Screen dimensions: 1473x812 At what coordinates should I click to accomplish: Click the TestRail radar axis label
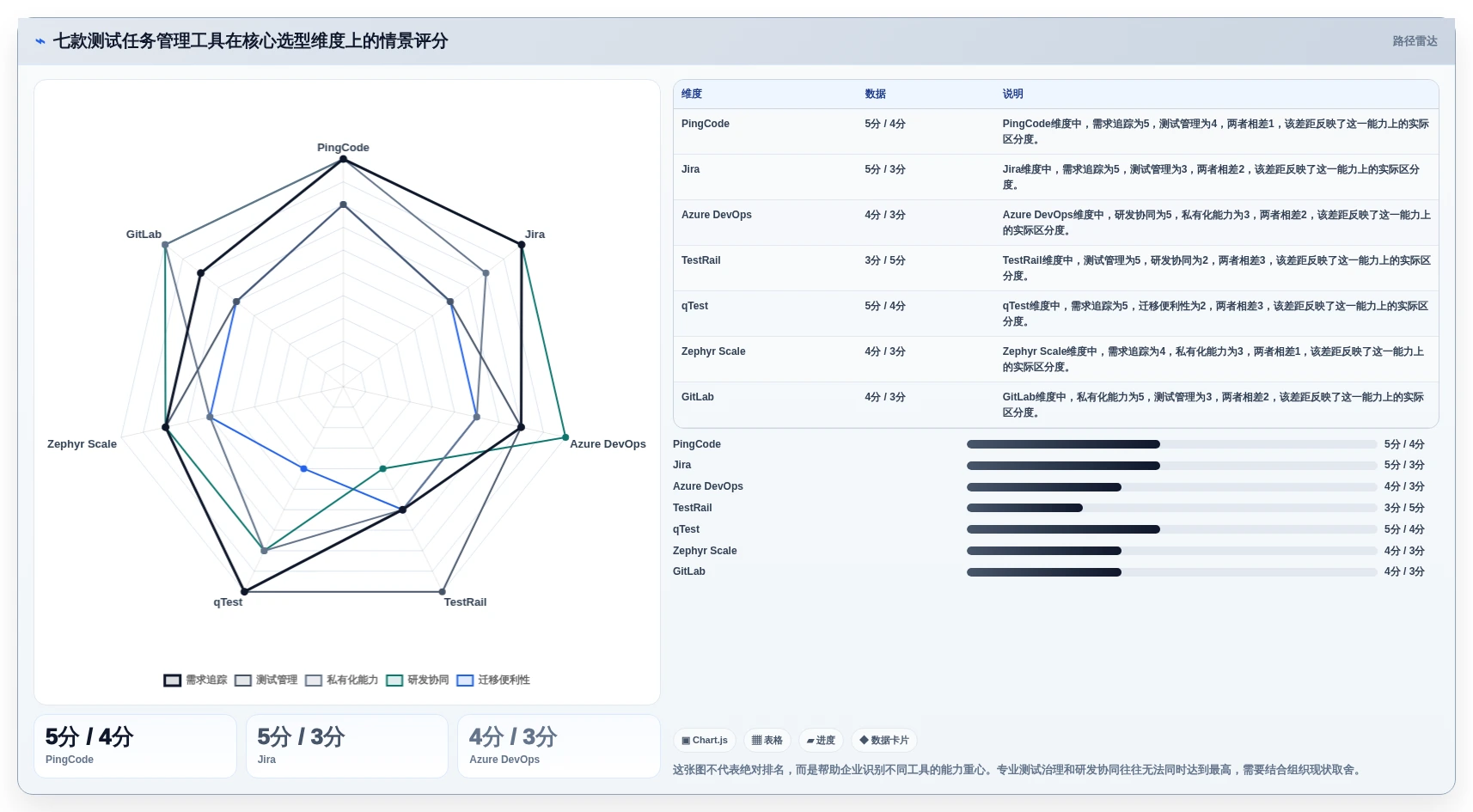coord(465,602)
